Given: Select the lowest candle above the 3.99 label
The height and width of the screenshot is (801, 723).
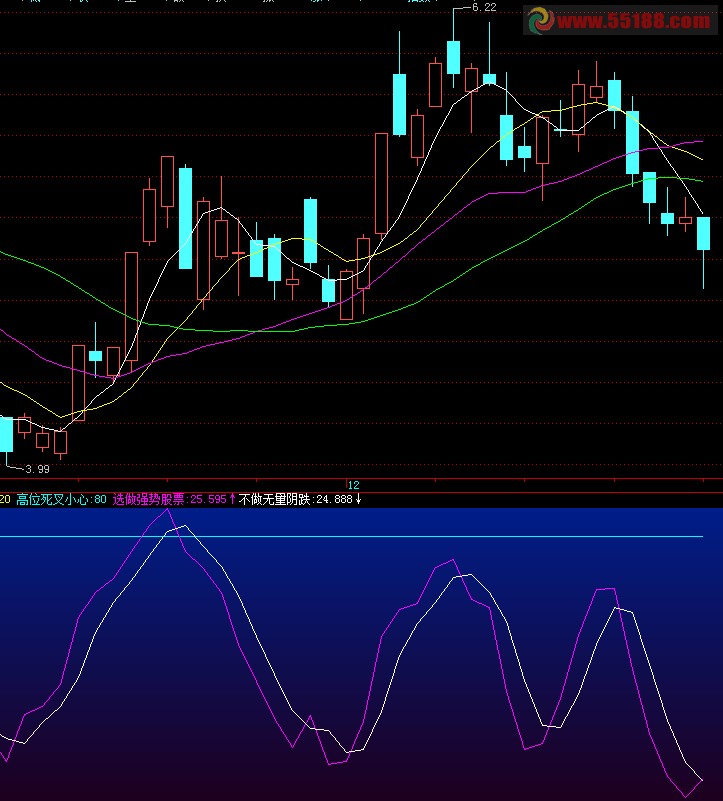Looking at the screenshot, I should point(60,442).
